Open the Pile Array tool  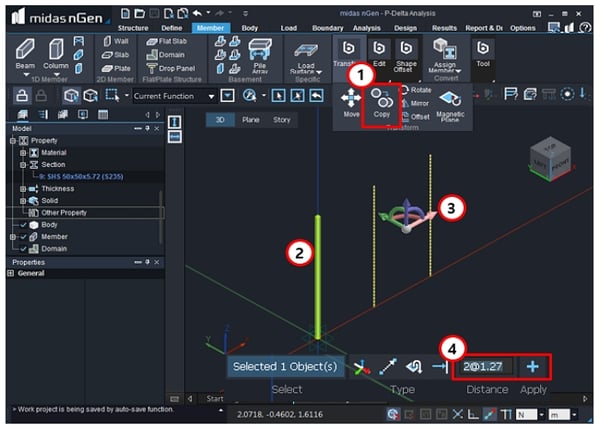[x=260, y=56]
